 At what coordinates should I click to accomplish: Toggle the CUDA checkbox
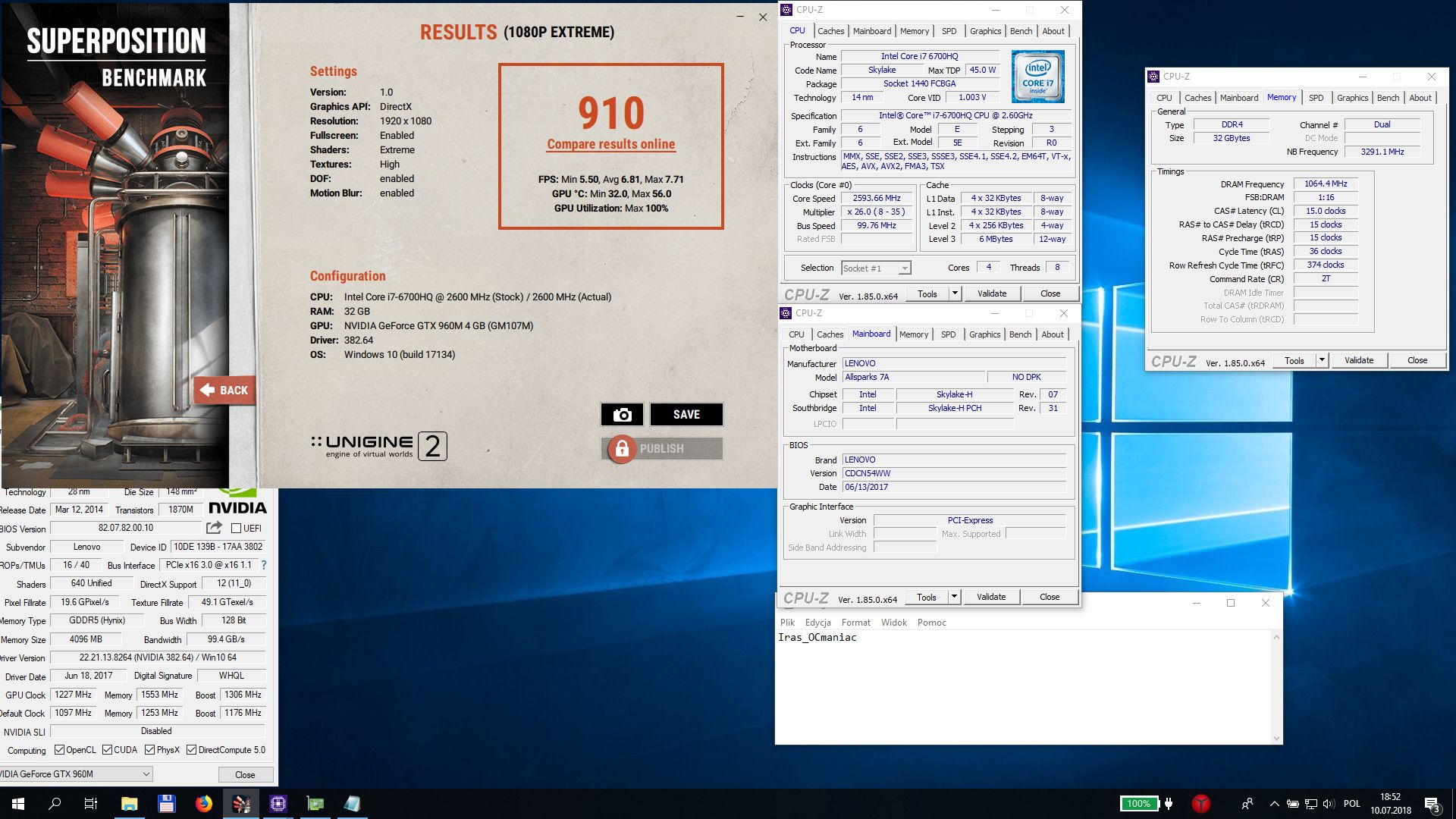click(x=107, y=750)
